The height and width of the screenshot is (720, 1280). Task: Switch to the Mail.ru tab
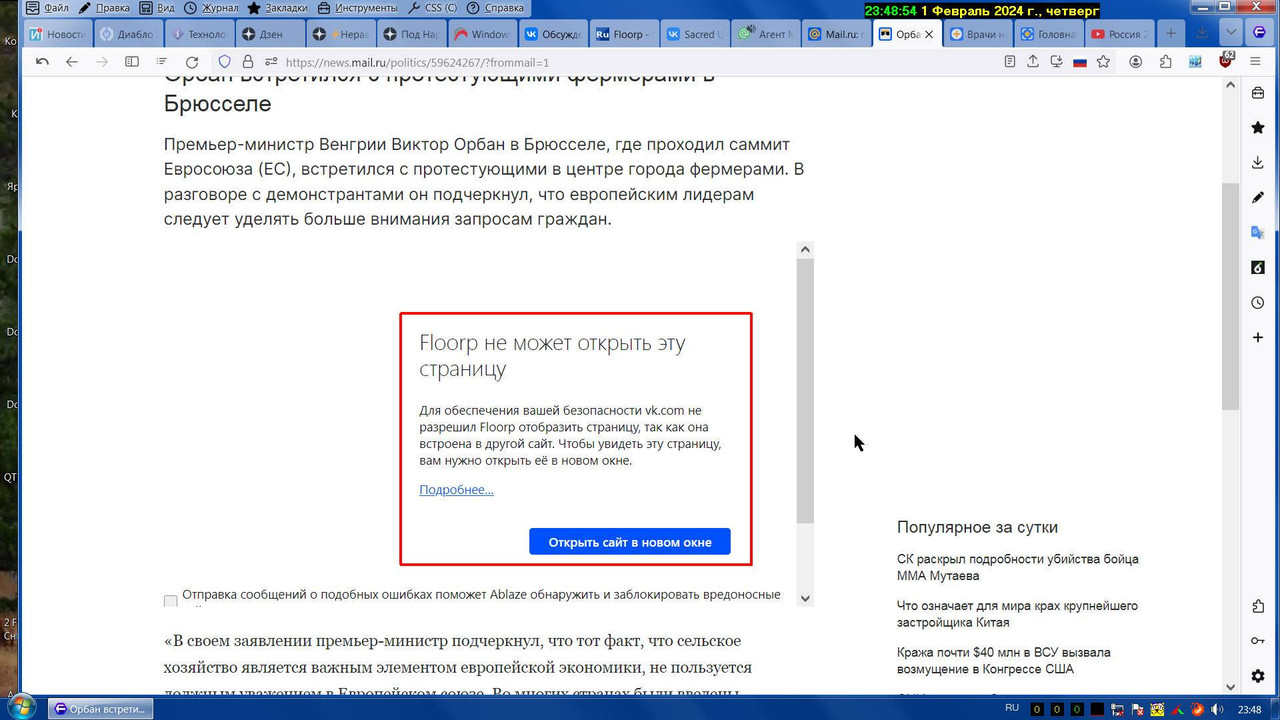(836, 31)
